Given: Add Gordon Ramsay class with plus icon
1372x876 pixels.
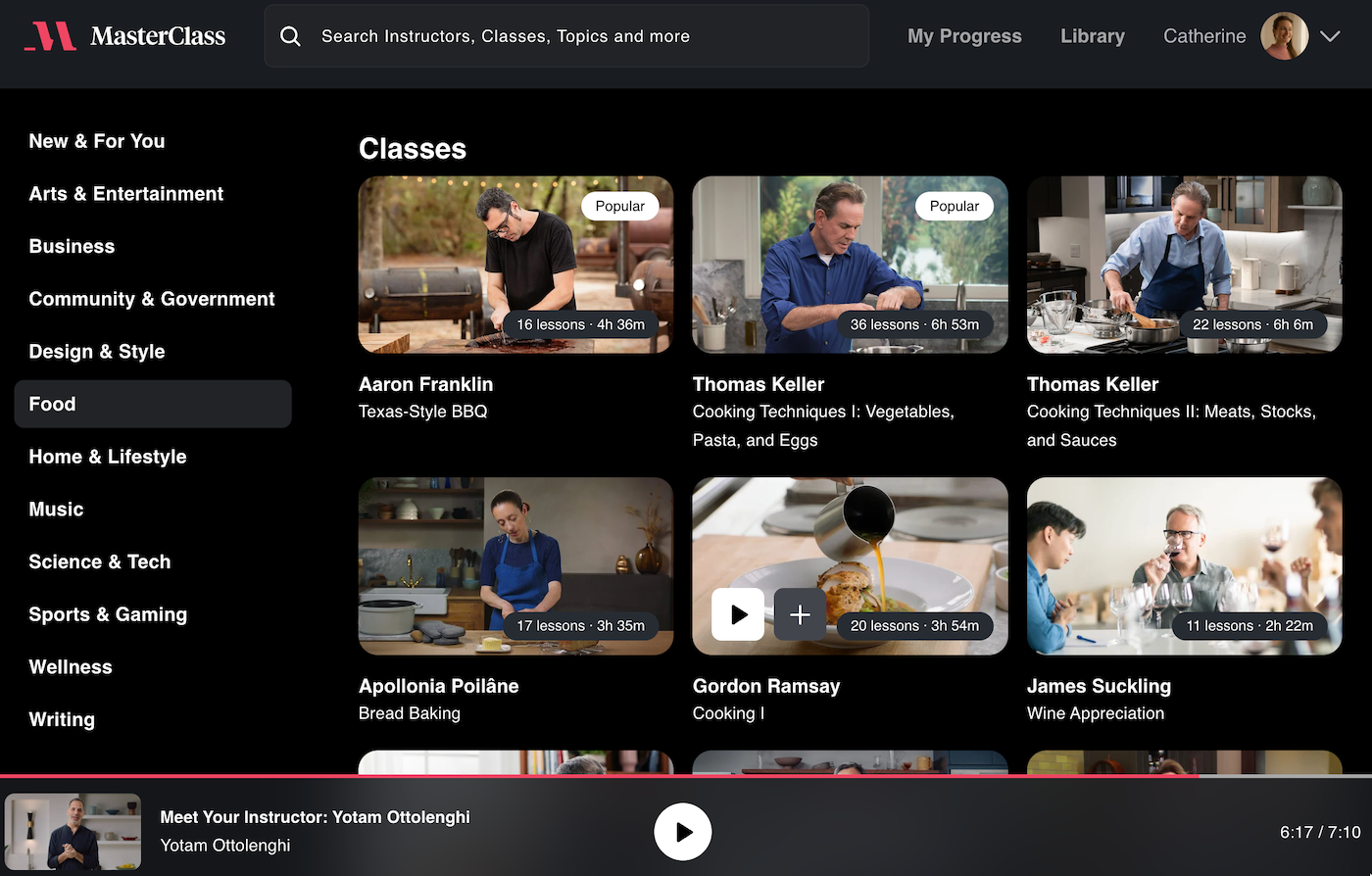Looking at the screenshot, I should (x=800, y=614).
